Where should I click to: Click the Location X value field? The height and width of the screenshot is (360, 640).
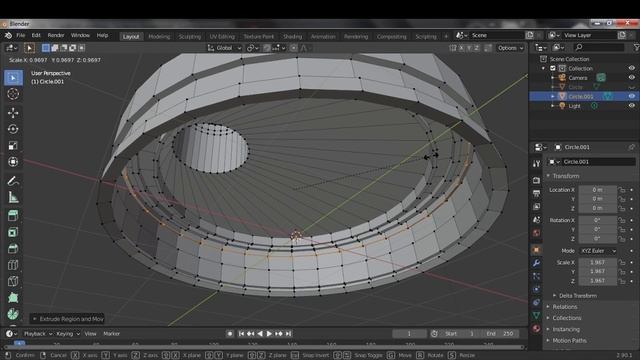598,190
